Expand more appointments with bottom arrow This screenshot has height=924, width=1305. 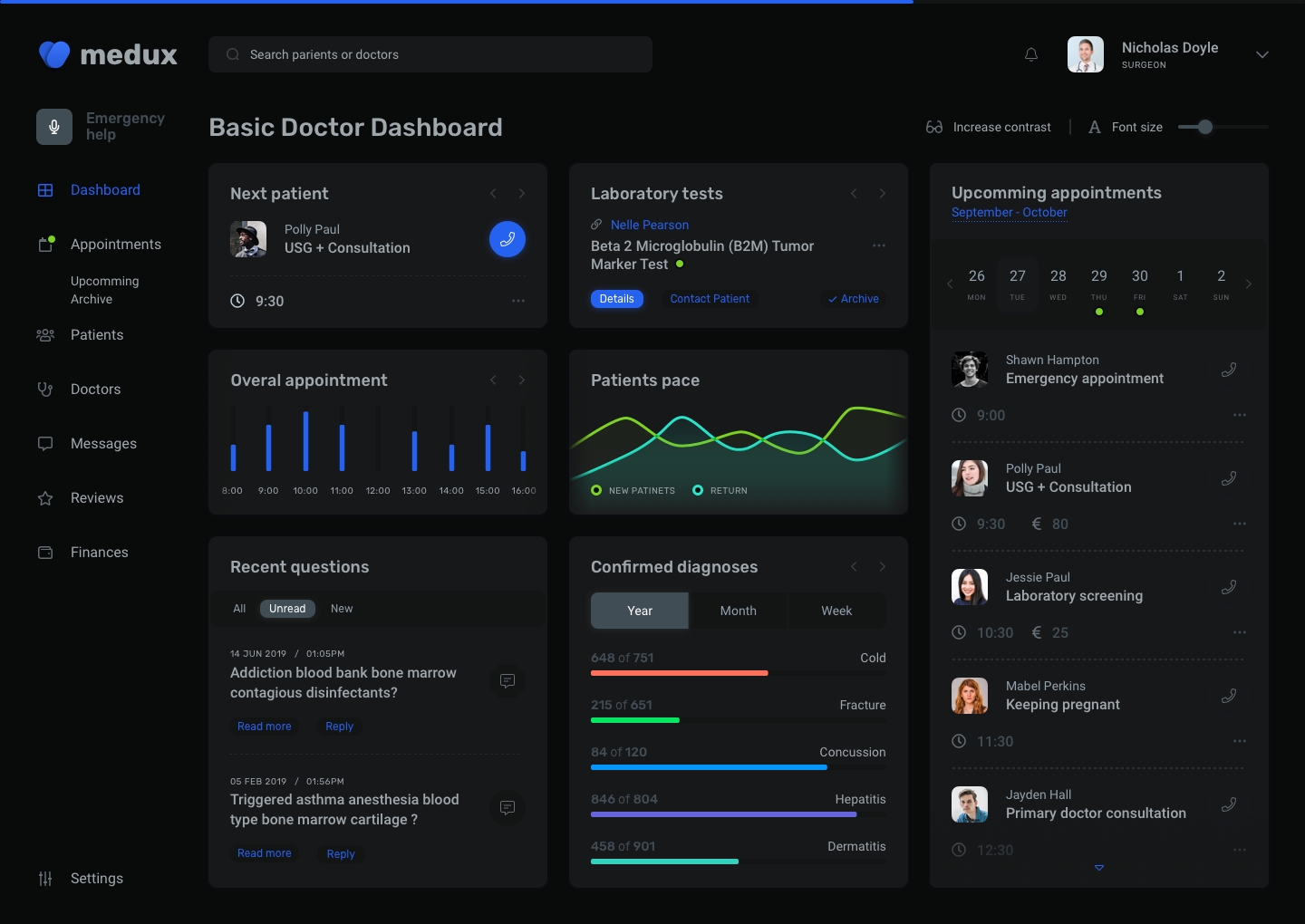tap(1099, 868)
